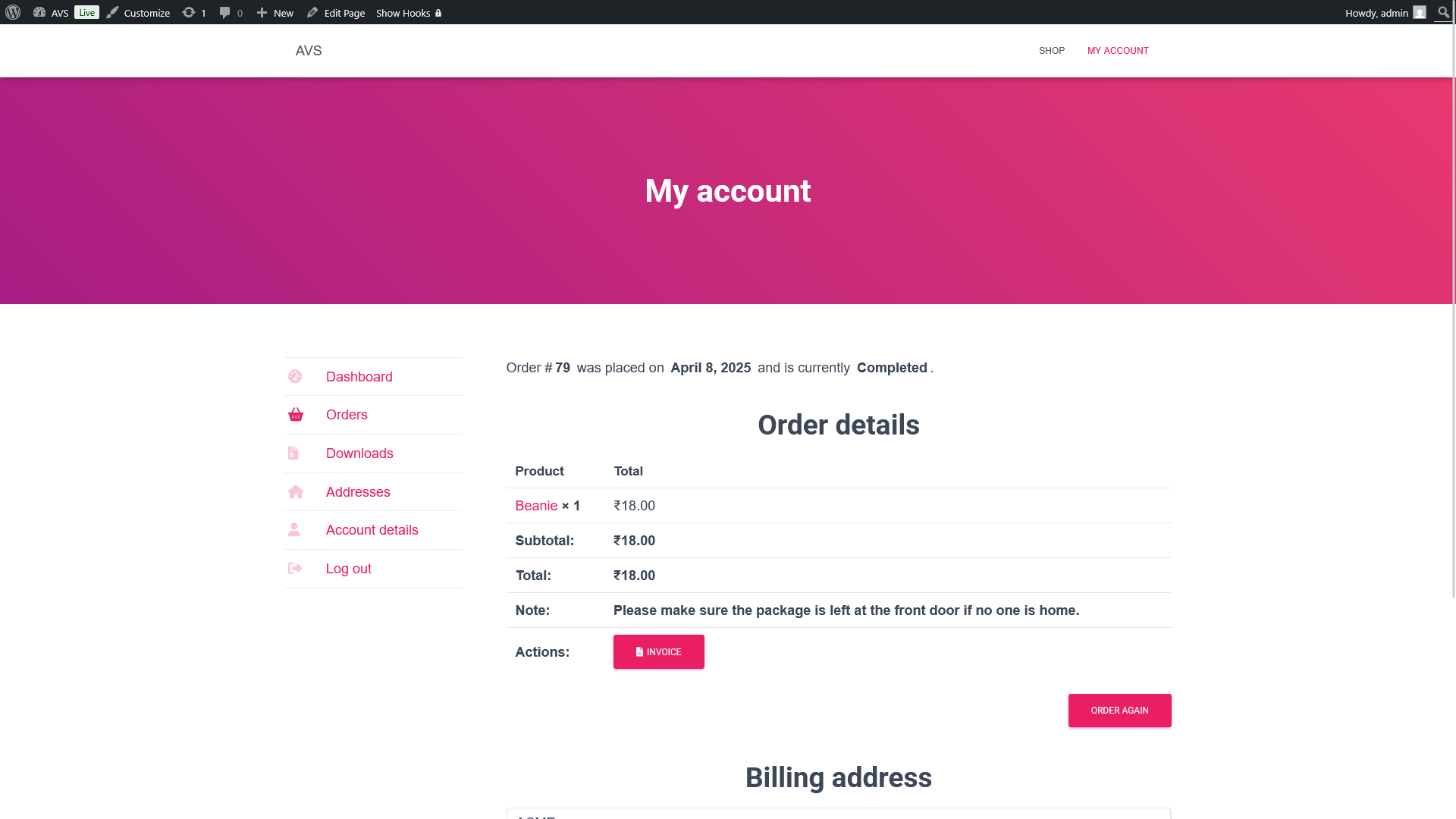Screen dimensions: 1456x819
Task: Open the comments bubble icon
Action: [x=224, y=12]
